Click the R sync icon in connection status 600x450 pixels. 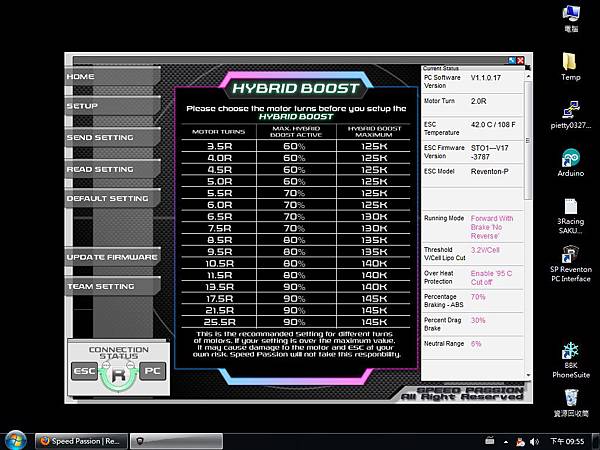pos(119,375)
